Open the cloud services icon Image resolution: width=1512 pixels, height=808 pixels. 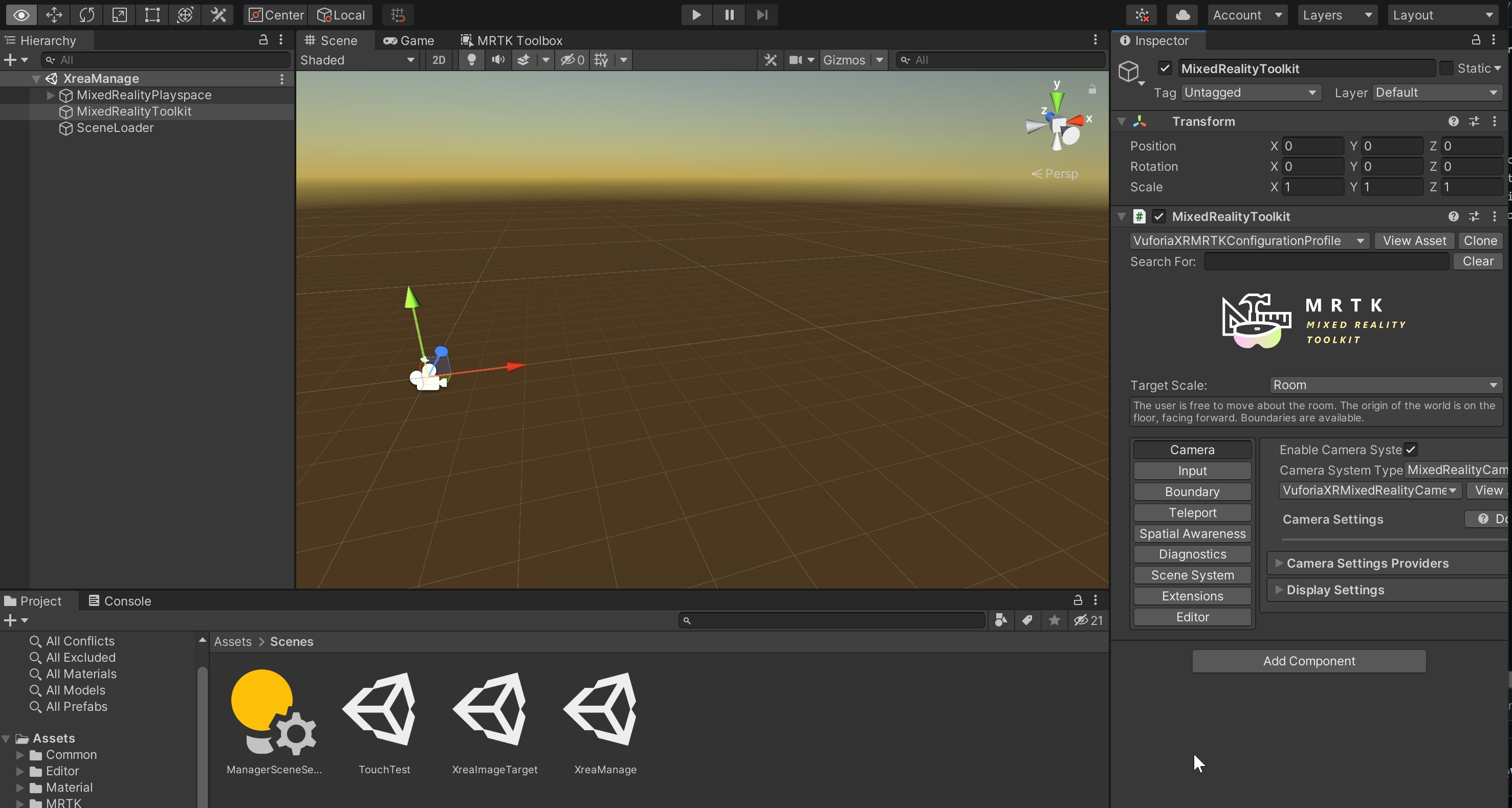click(1182, 15)
